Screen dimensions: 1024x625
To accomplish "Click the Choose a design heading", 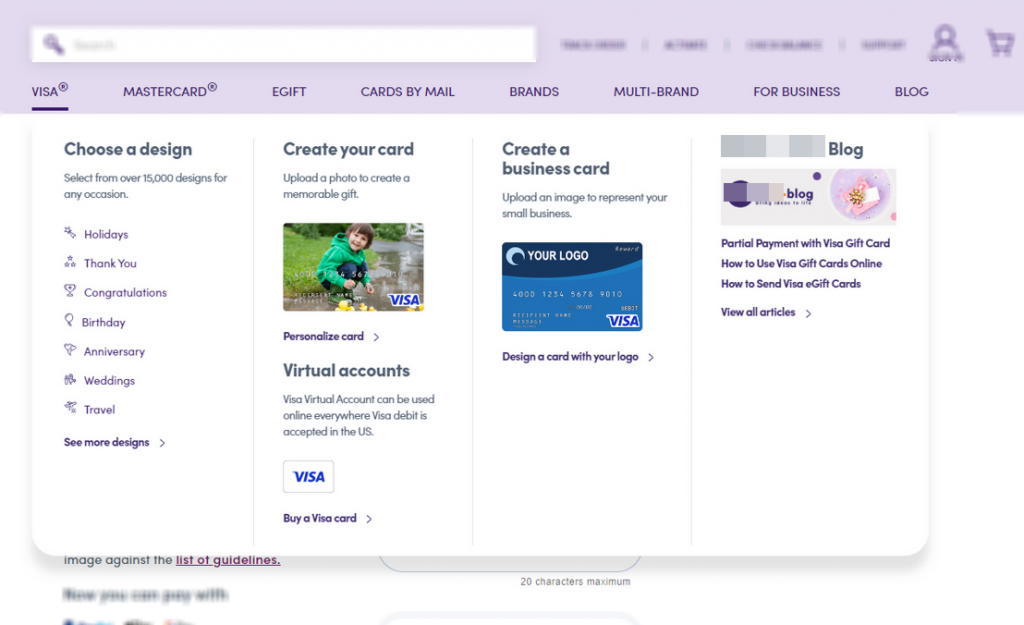I will click(x=128, y=149).
